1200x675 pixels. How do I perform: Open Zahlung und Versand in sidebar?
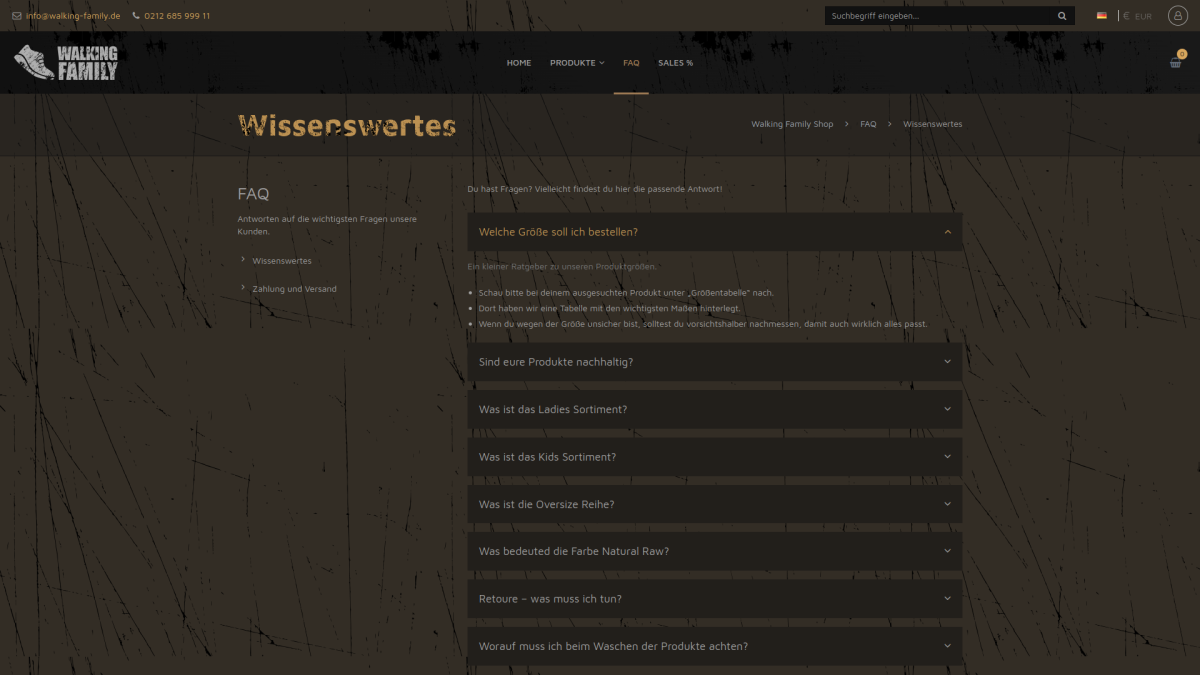tap(294, 289)
